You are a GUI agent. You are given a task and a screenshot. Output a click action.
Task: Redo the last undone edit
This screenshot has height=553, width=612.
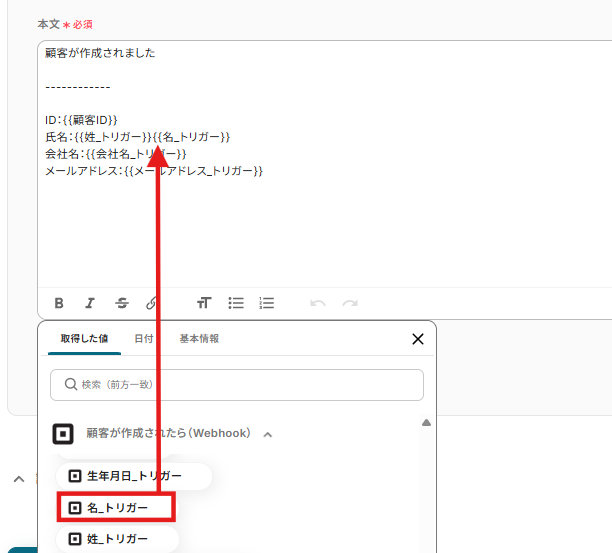tap(350, 303)
